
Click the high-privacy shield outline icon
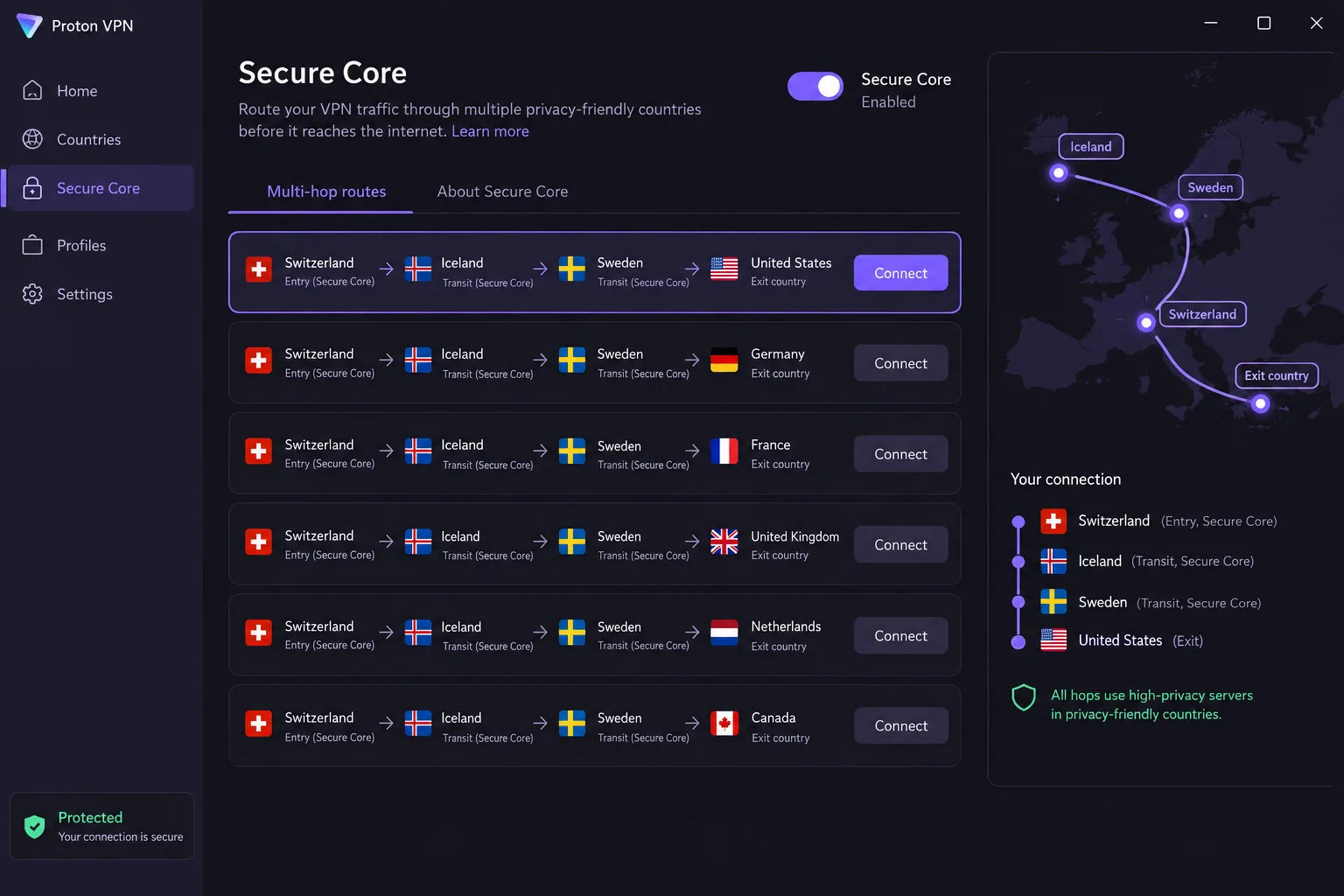[1024, 697]
